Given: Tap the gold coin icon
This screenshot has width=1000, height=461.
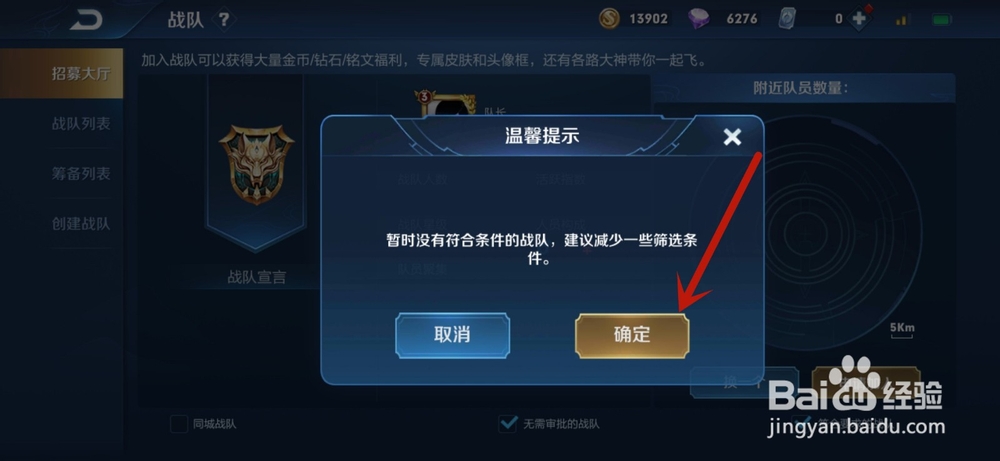Looking at the screenshot, I should click(x=609, y=18).
